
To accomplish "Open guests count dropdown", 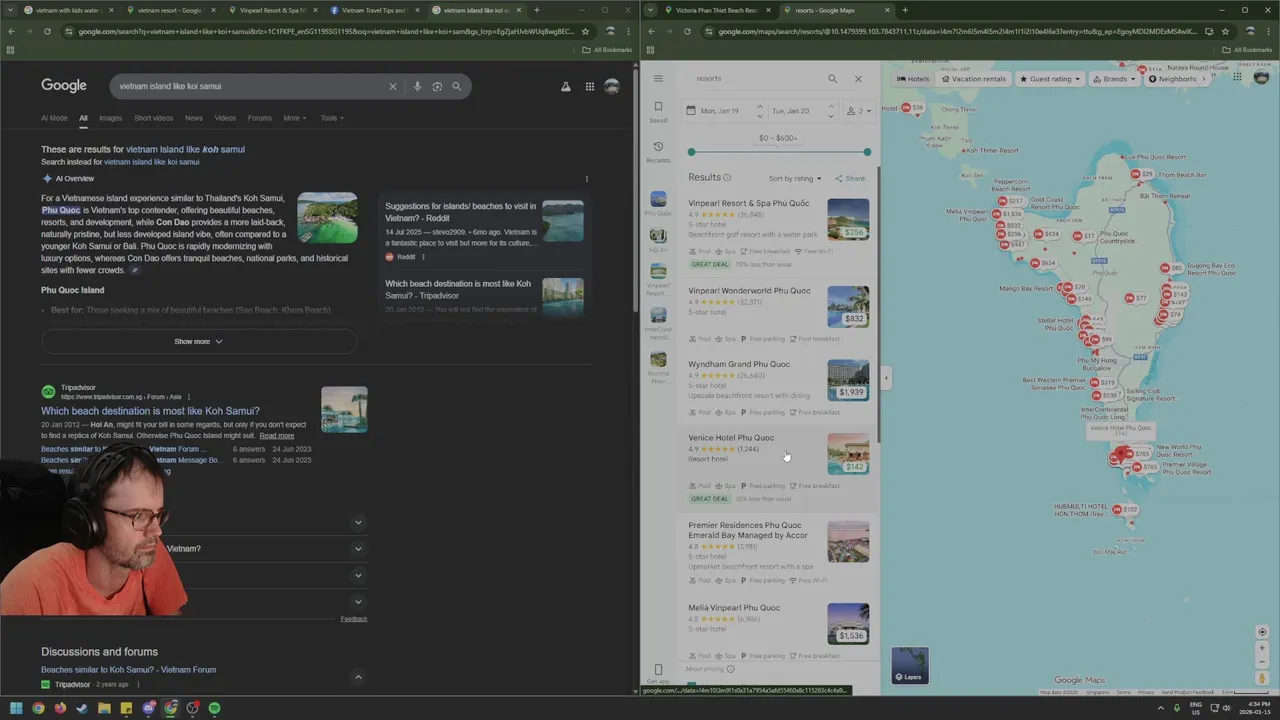I will (x=859, y=111).
